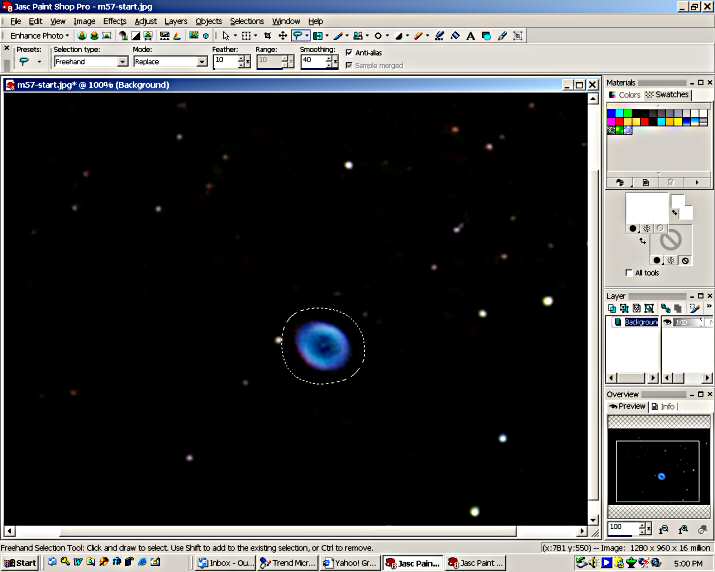
Task: Open the Mode dropdown set to Replace
Action: pos(202,62)
